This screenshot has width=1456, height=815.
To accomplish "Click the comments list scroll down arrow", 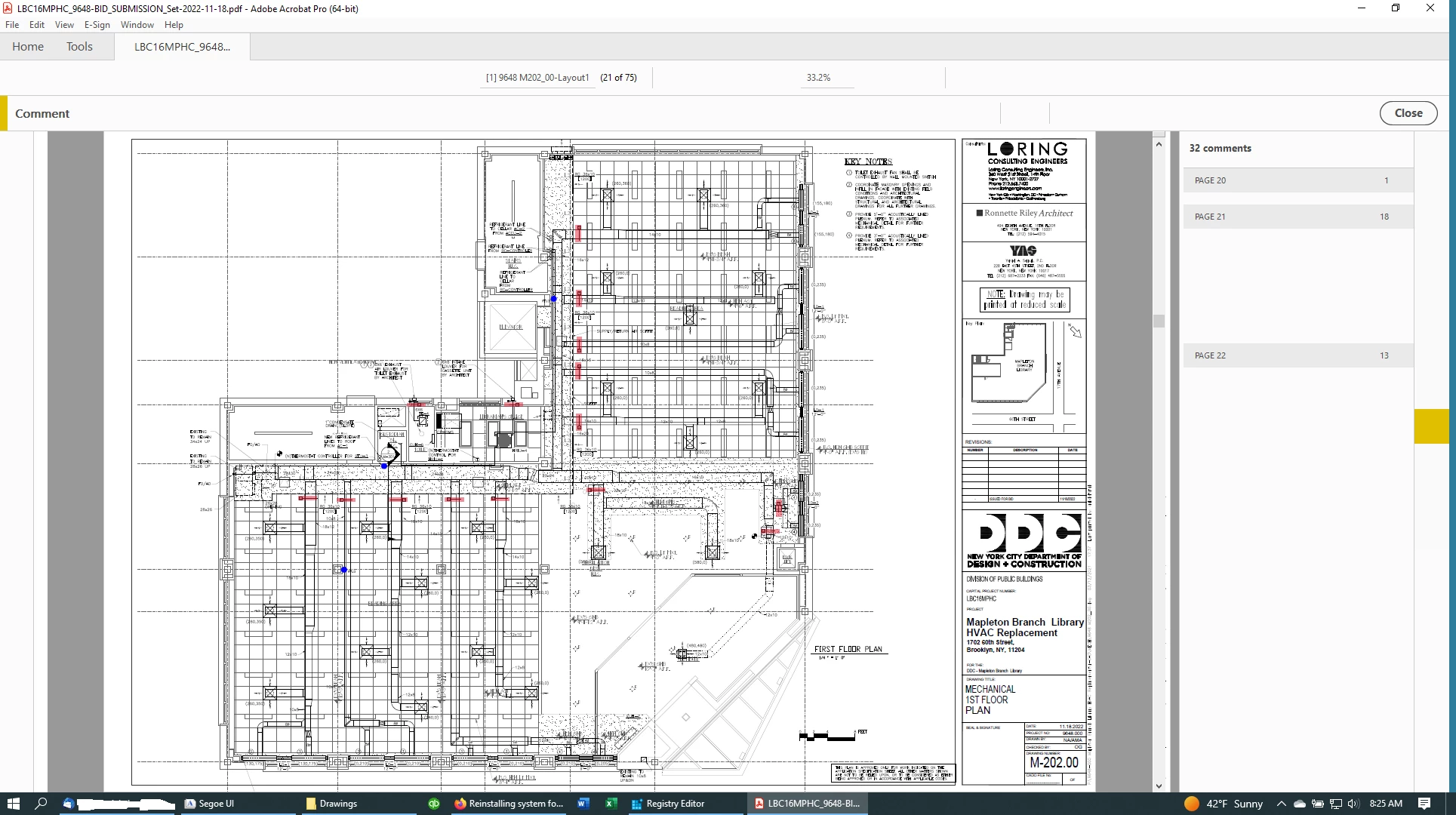I will click(1159, 786).
